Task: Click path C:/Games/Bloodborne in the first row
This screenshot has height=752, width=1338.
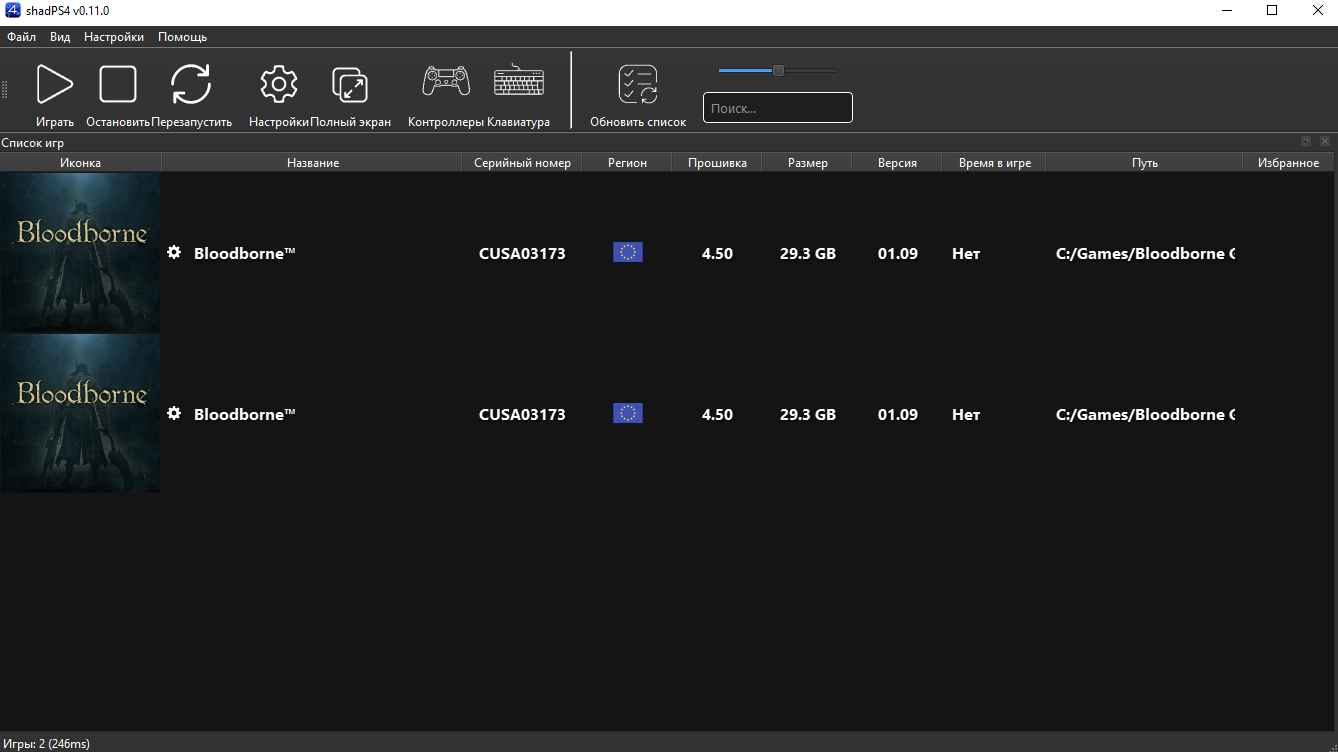Action: point(1145,253)
